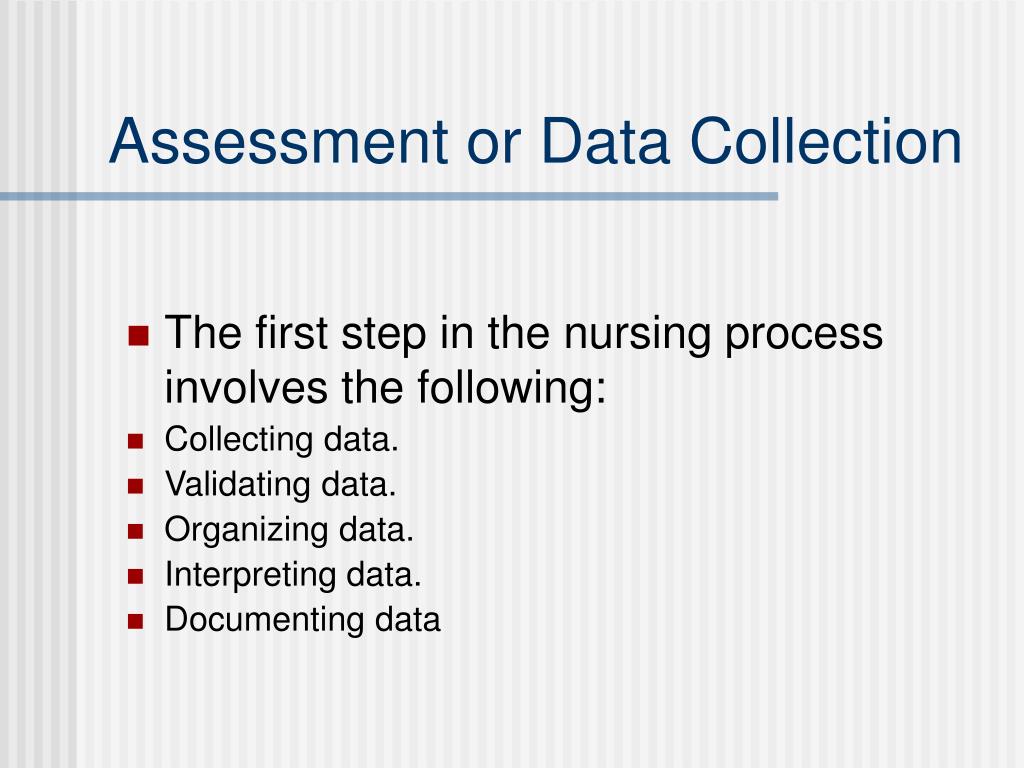Select the line "involves the following:"
1024x768 pixels.
[x=385, y=388]
